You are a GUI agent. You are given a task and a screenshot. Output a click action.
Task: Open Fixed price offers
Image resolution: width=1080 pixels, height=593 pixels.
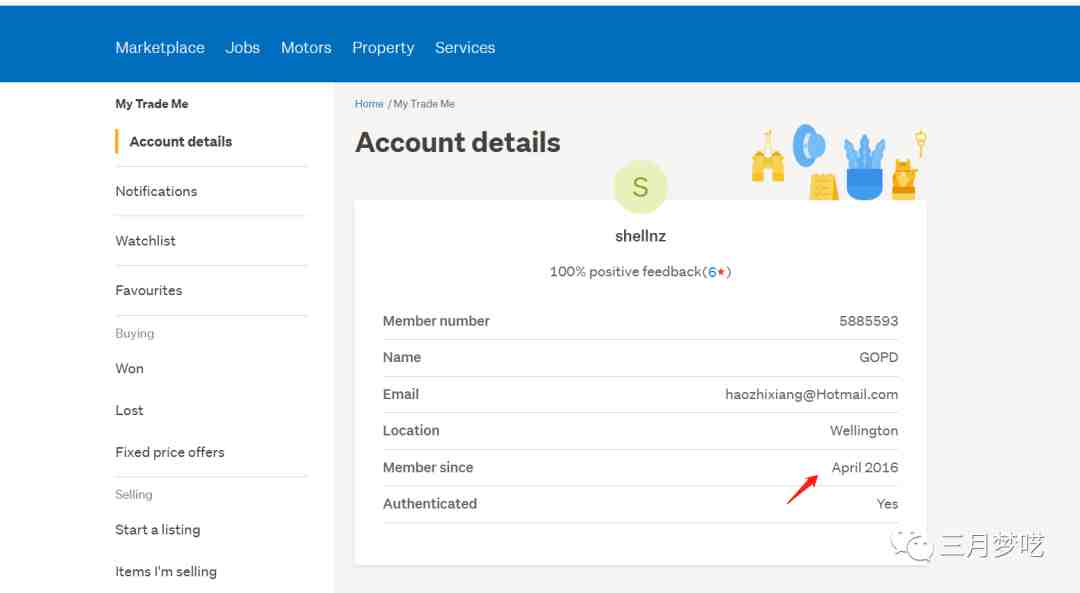pyautogui.click(x=170, y=453)
